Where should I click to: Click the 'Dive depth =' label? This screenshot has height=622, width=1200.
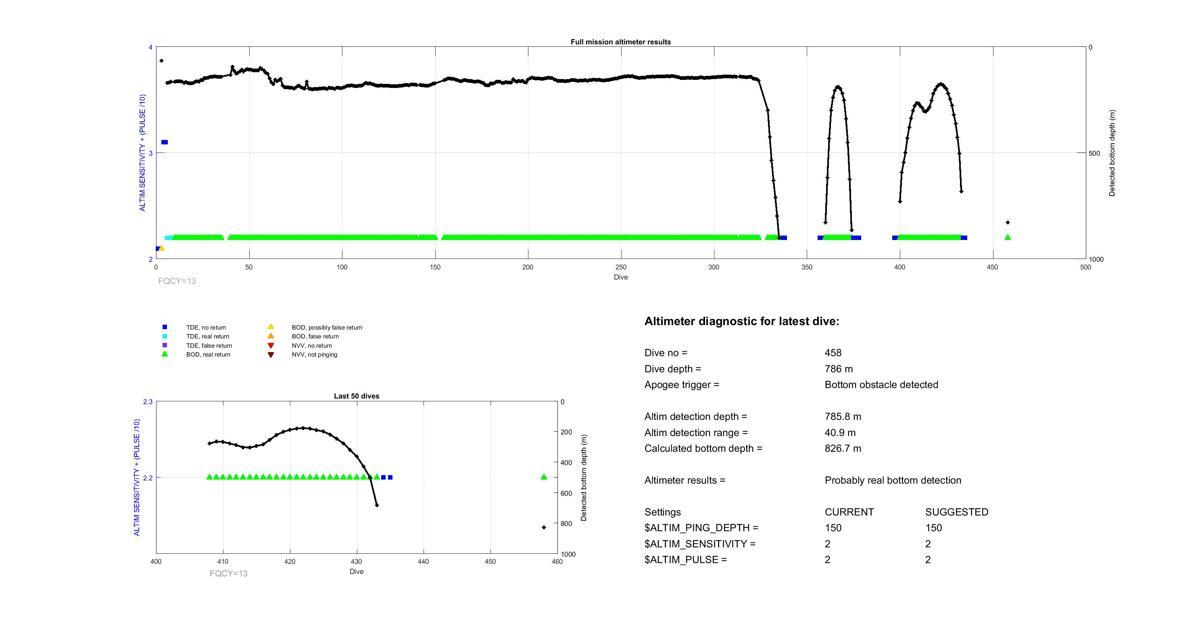(673, 369)
